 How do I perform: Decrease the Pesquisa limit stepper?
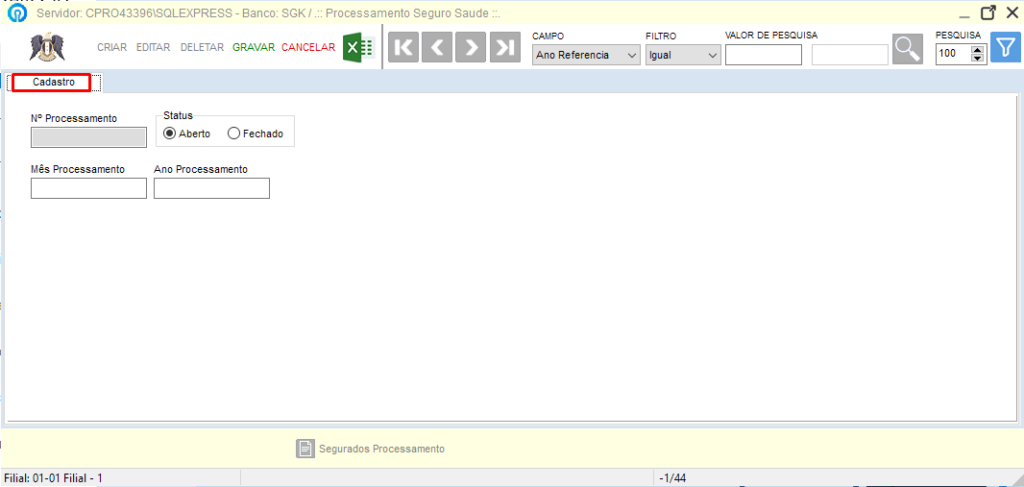click(978, 59)
